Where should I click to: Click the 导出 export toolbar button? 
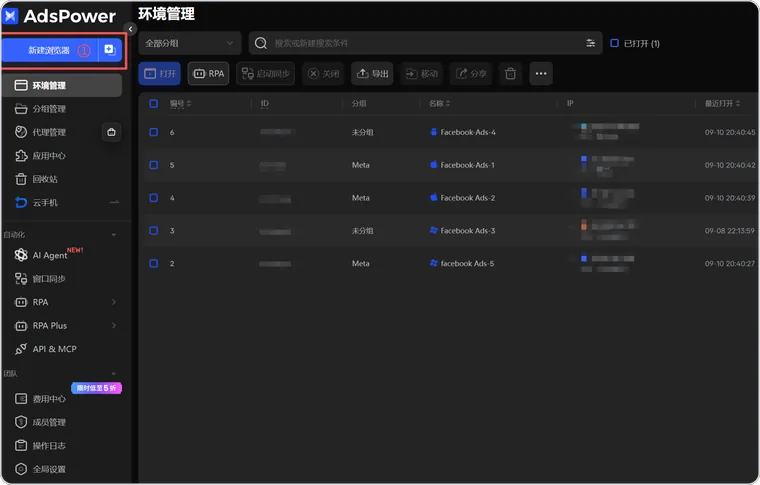372,74
